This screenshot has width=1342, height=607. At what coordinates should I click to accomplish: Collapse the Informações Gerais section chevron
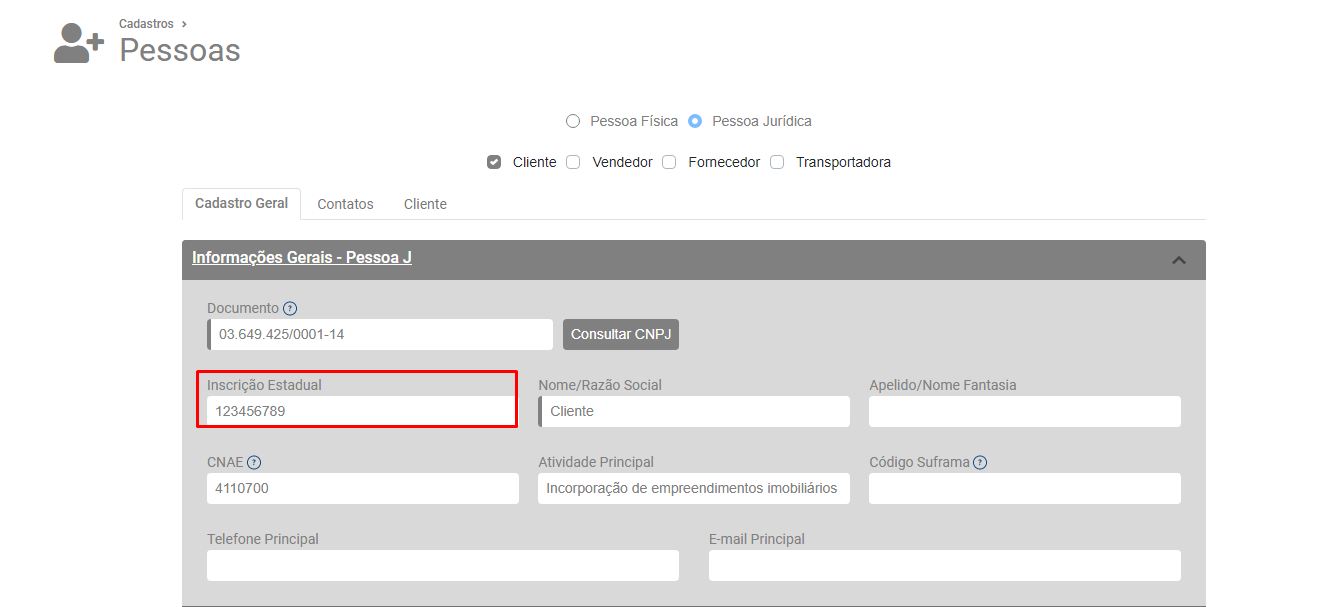point(1179,260)
